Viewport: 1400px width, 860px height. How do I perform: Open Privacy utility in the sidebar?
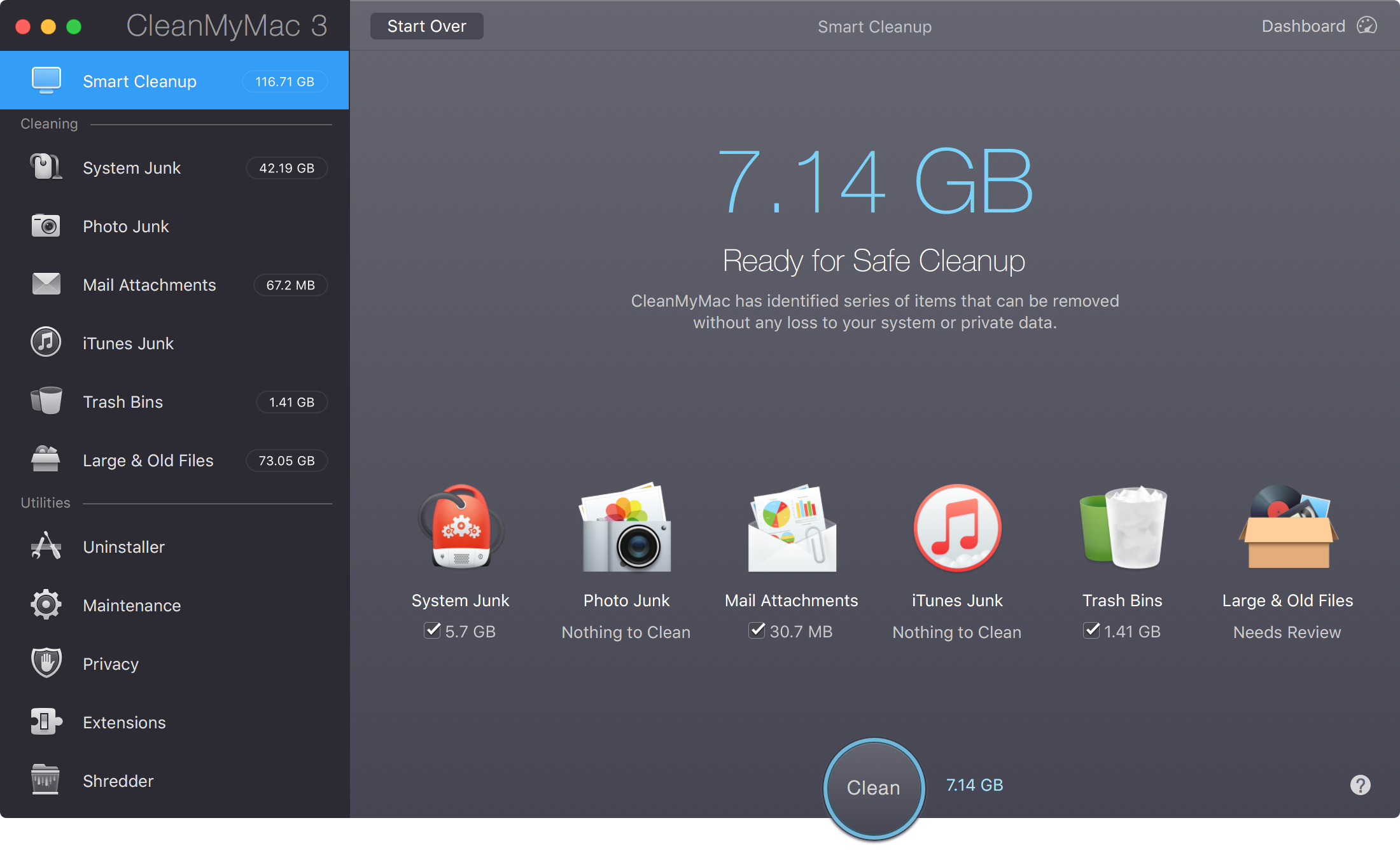coord(174,664)
